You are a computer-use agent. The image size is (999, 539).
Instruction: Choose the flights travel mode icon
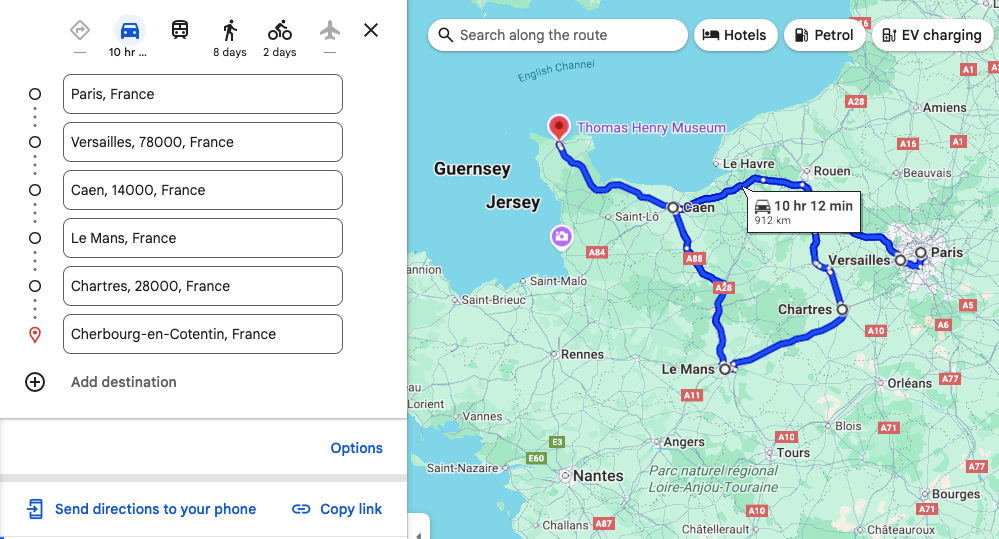[x=330, y=30]
